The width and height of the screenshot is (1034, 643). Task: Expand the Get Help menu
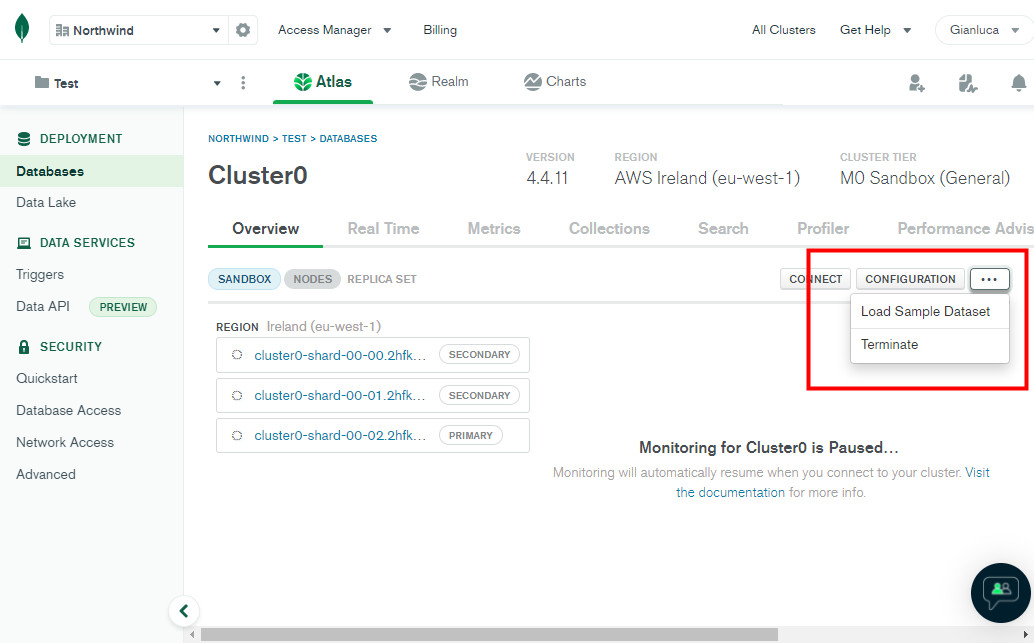pos(875,30)
